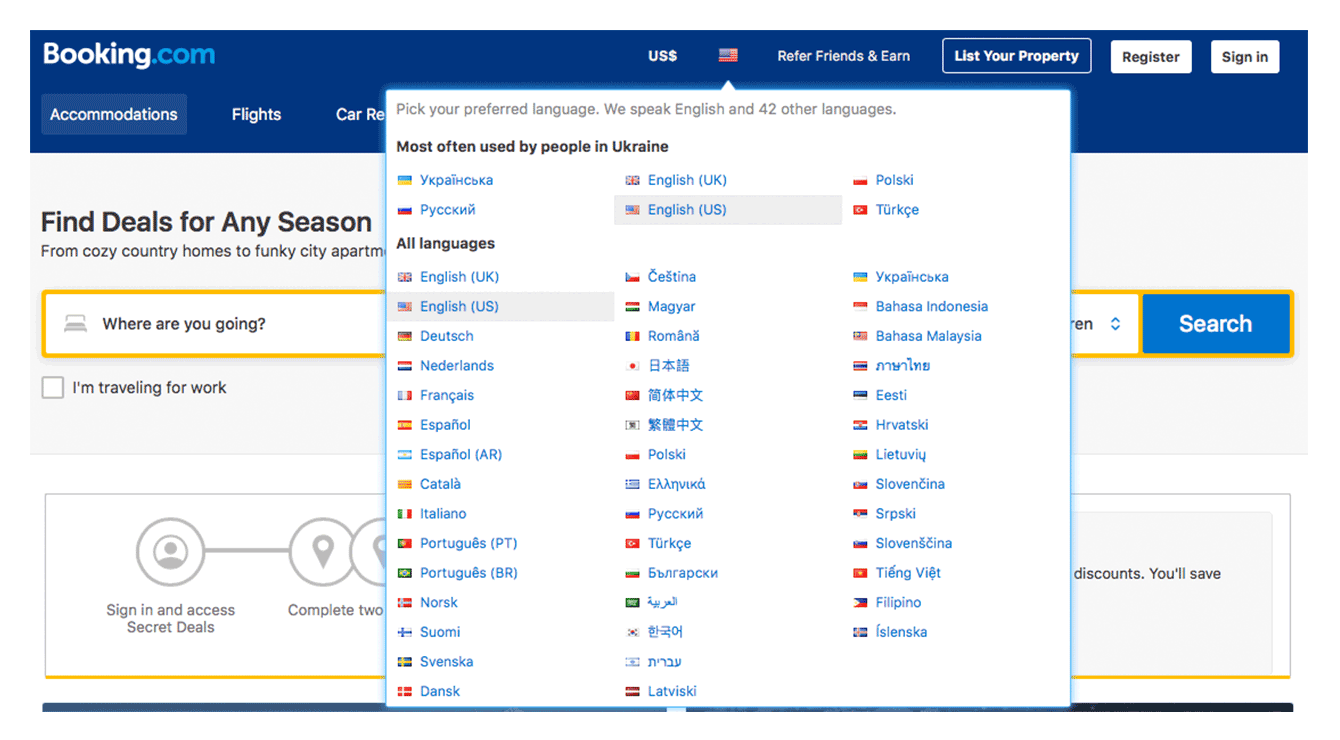1340x740 pixels.
Task: Click the Thai flag next to ภาษาไทย
Action: 860,366
